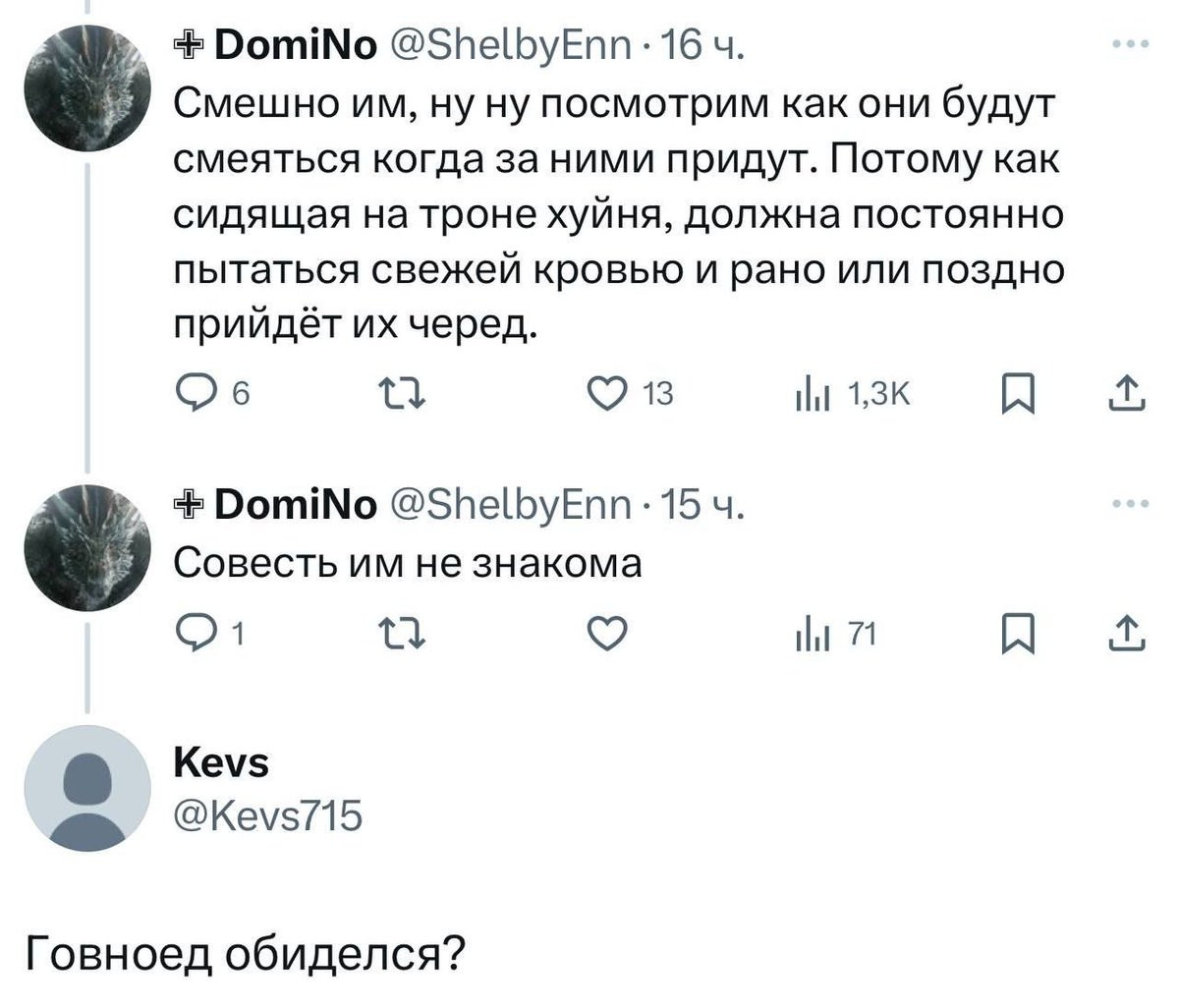View analytics showing 71 views
Screen dimensions: 1179x1008
814,638
